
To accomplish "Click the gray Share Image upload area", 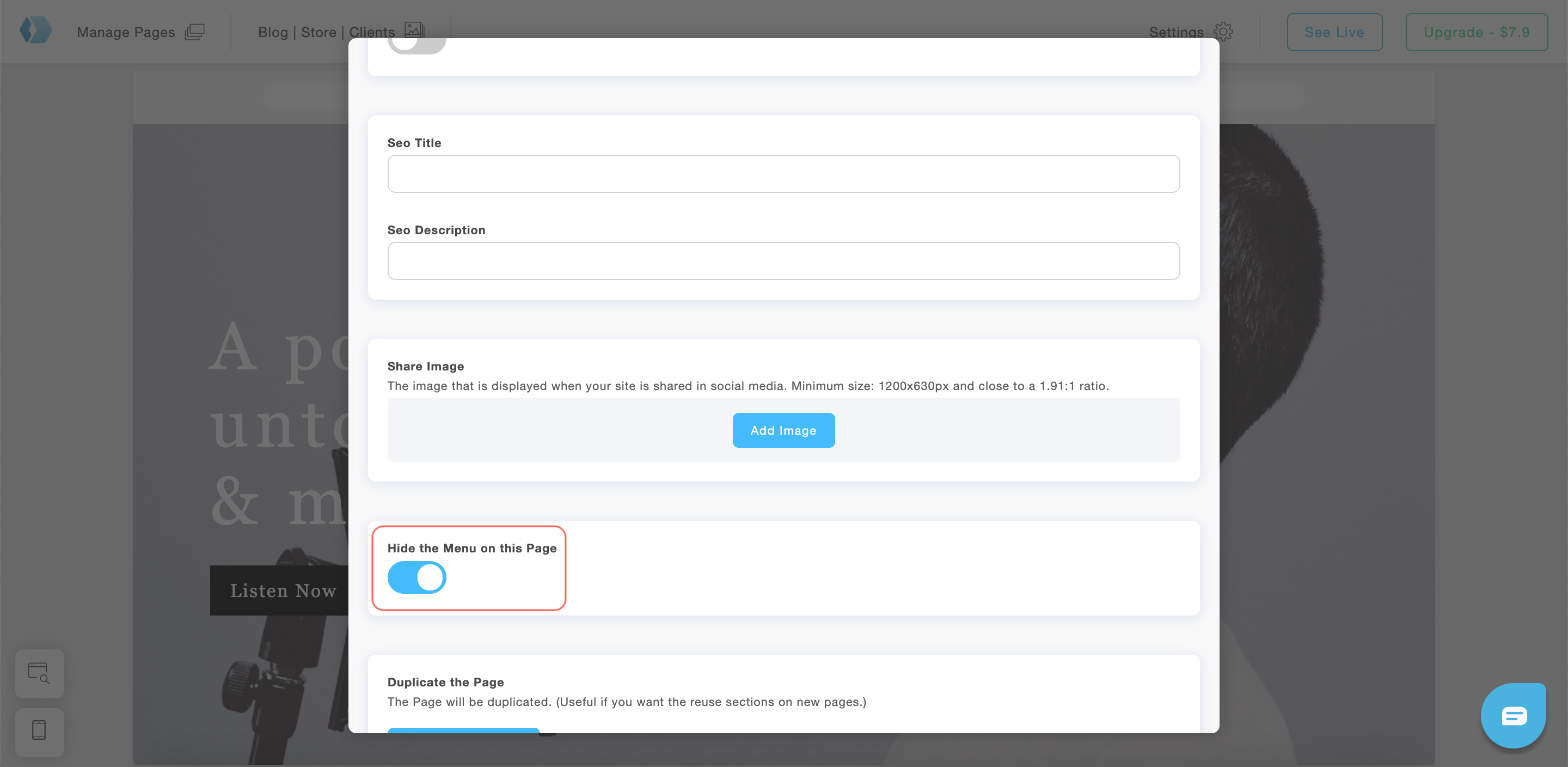I will pos(548,430).
